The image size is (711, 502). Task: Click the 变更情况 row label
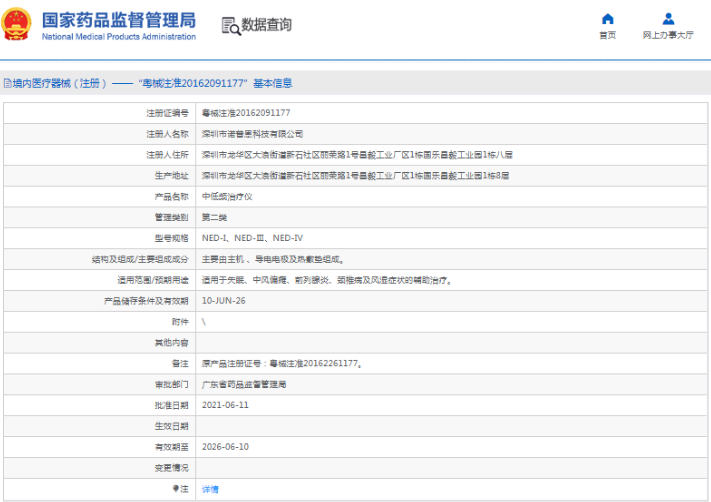coord(171,468)
